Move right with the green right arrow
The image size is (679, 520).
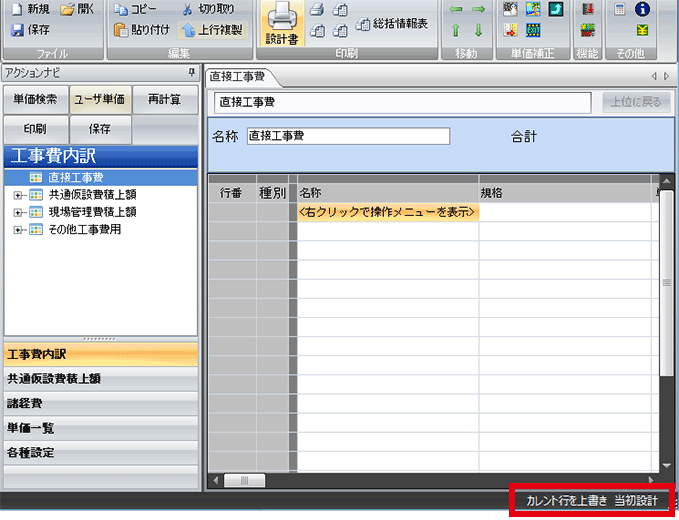[478, 9]
